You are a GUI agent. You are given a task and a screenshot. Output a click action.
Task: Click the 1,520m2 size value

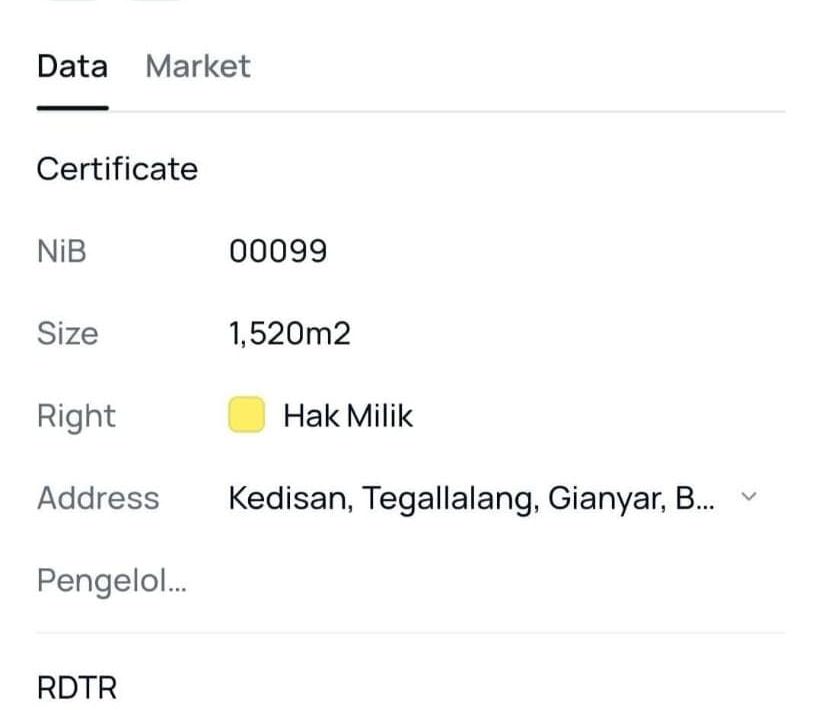click(290, 333)
